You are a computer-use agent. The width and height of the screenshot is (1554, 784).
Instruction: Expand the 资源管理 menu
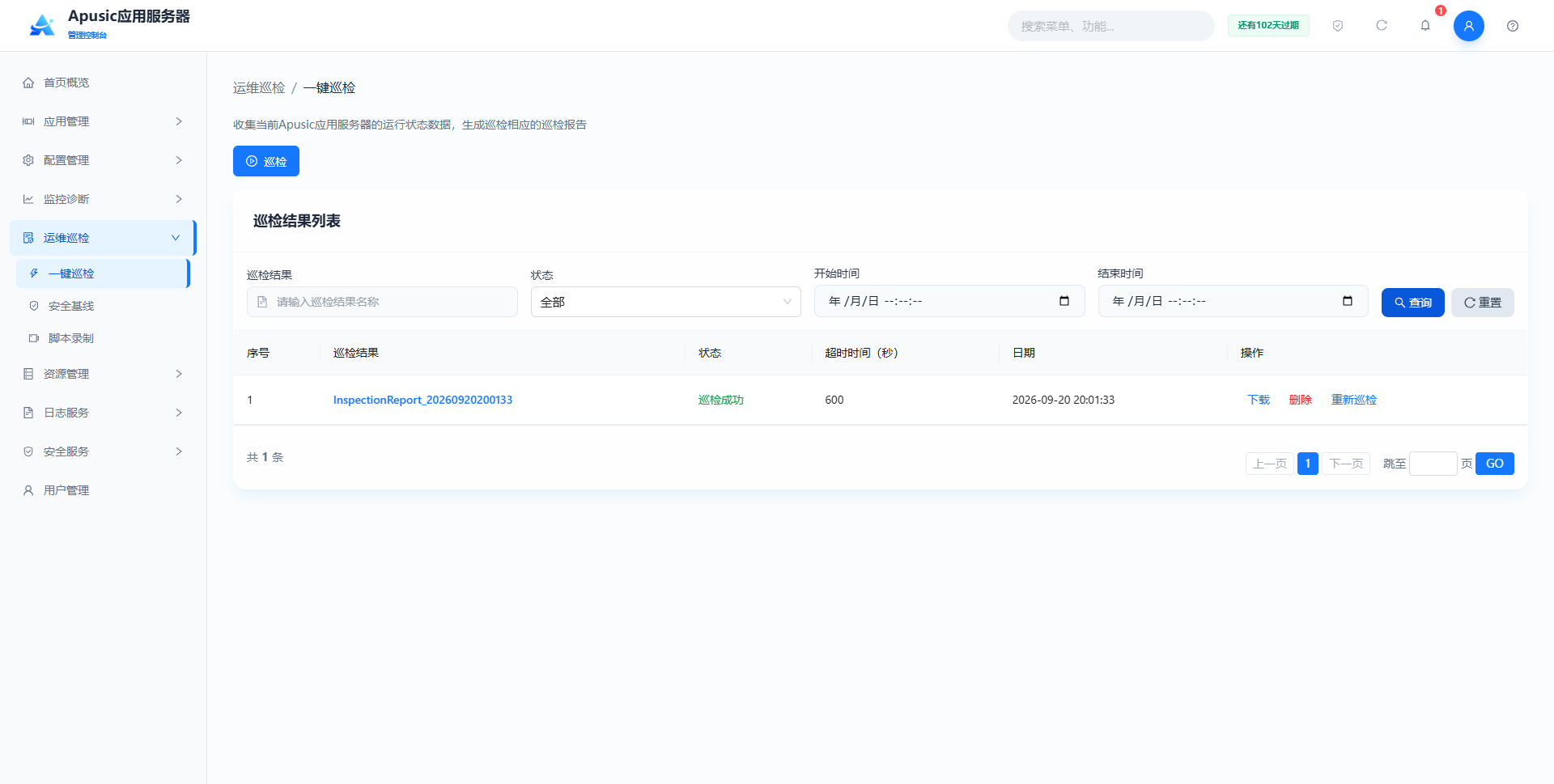(104, 374)
